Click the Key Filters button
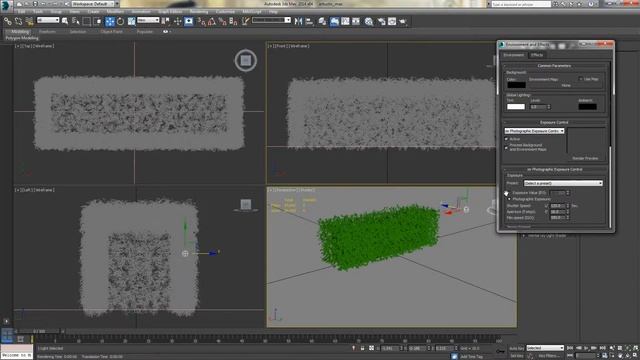 pyautogui.click(x=549, y=356)
